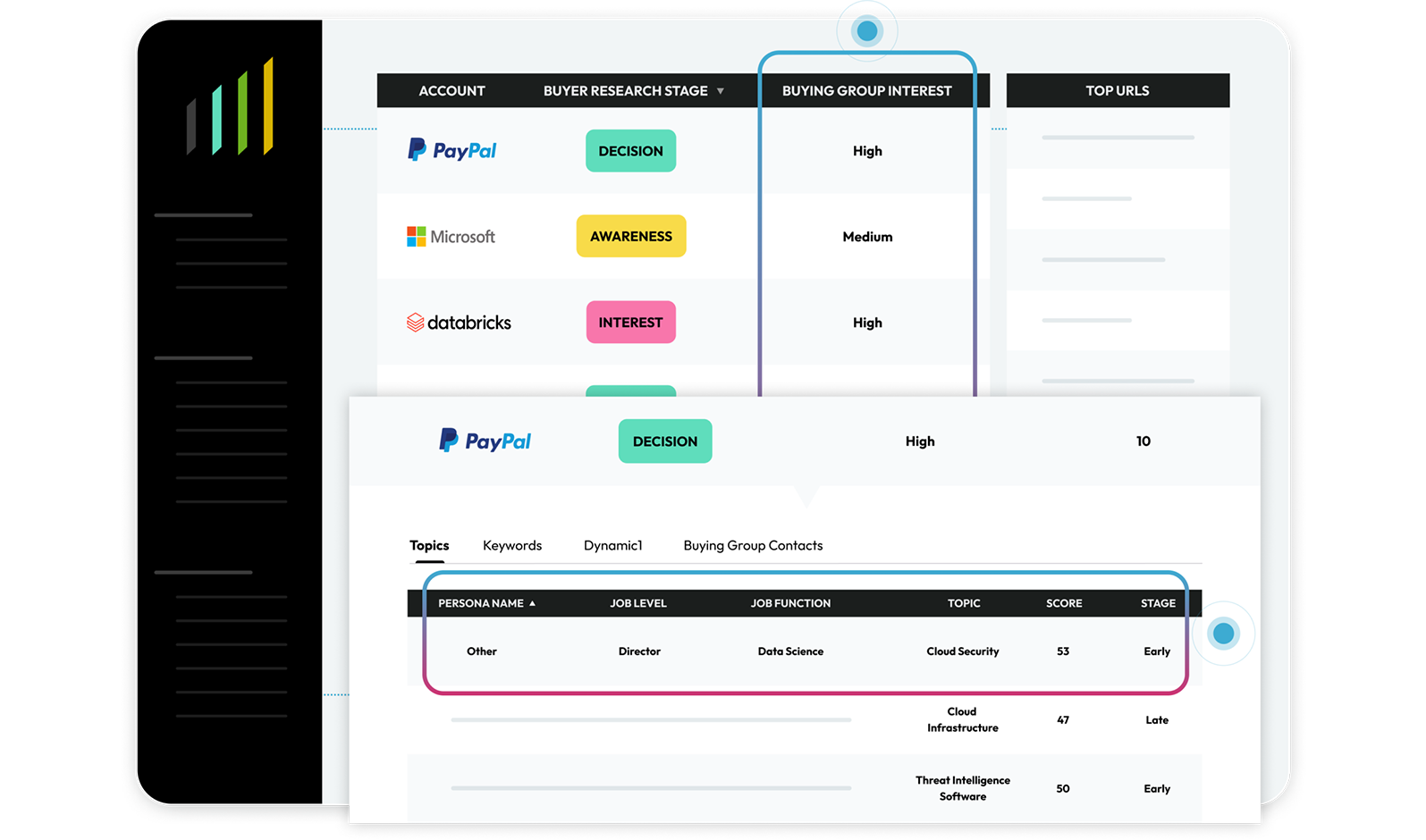
Task: Click High in the expanded PayPal detail panel
Action: [920, 441]
